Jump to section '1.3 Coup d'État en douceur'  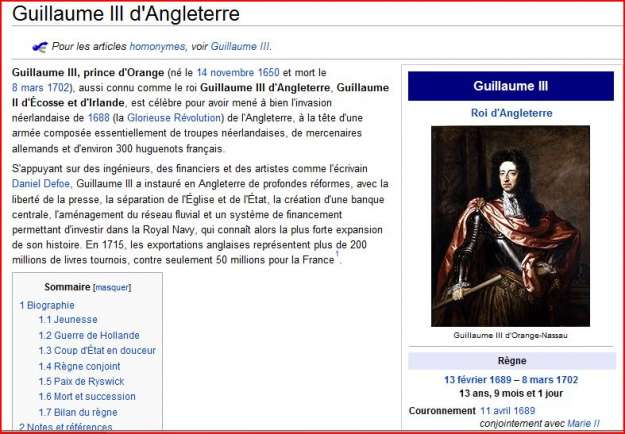97,351
